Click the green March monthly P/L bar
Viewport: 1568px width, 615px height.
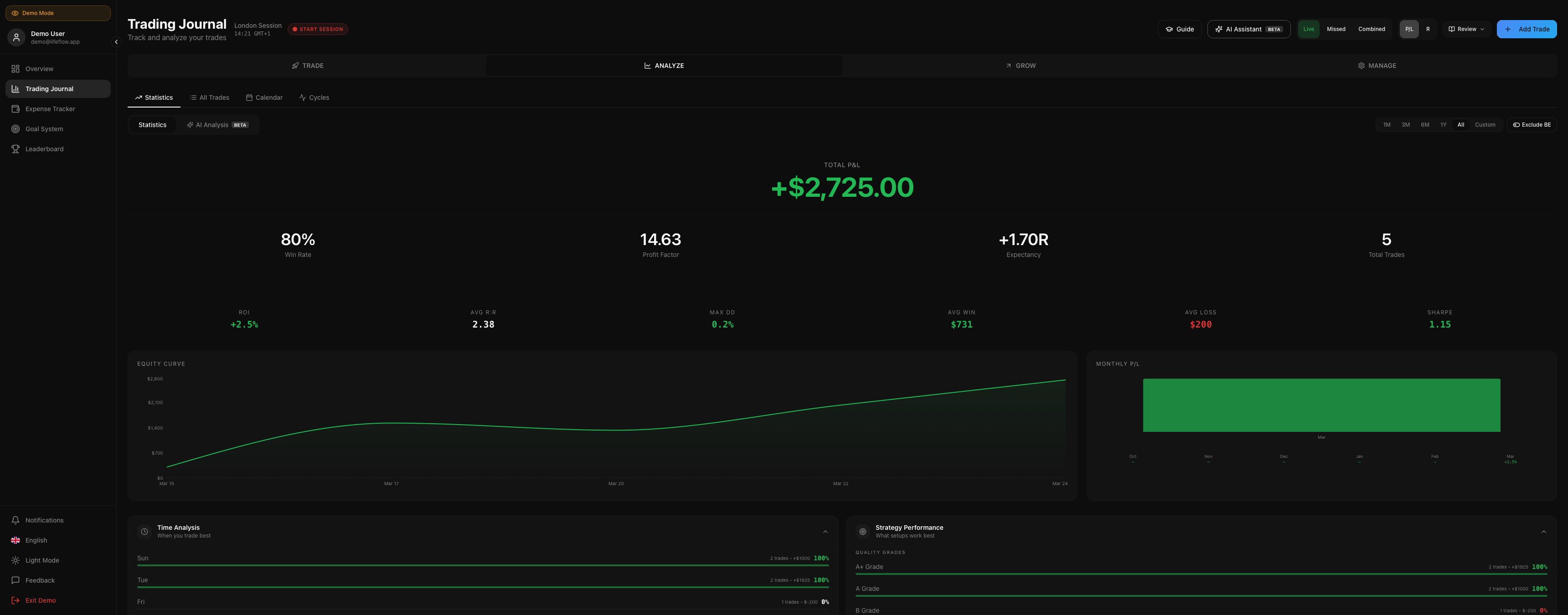[x=1321, y=405]
